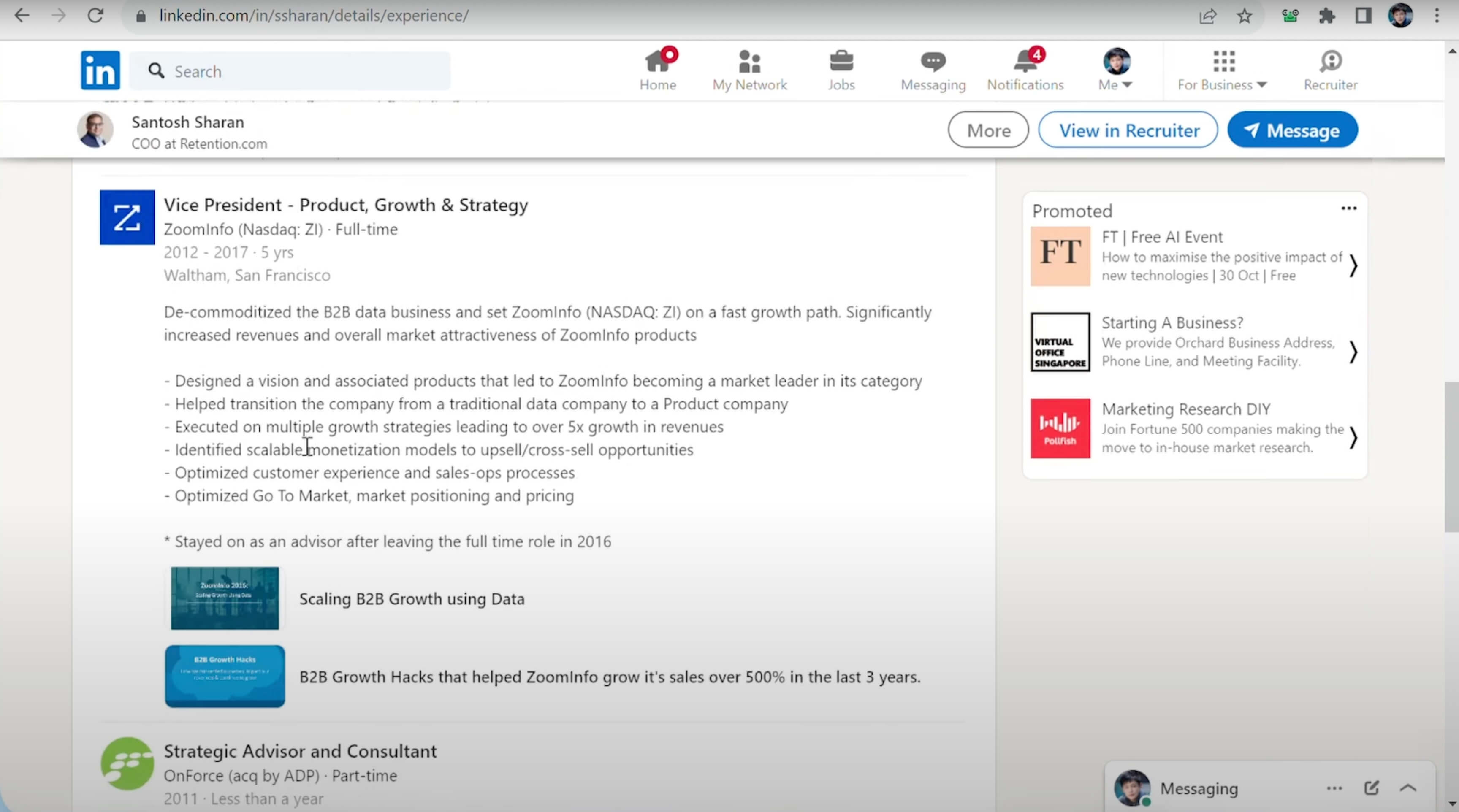Compose new message in Messaging panel
This screenshot has width=1459, height=812.
click(x=1371, y=788)
